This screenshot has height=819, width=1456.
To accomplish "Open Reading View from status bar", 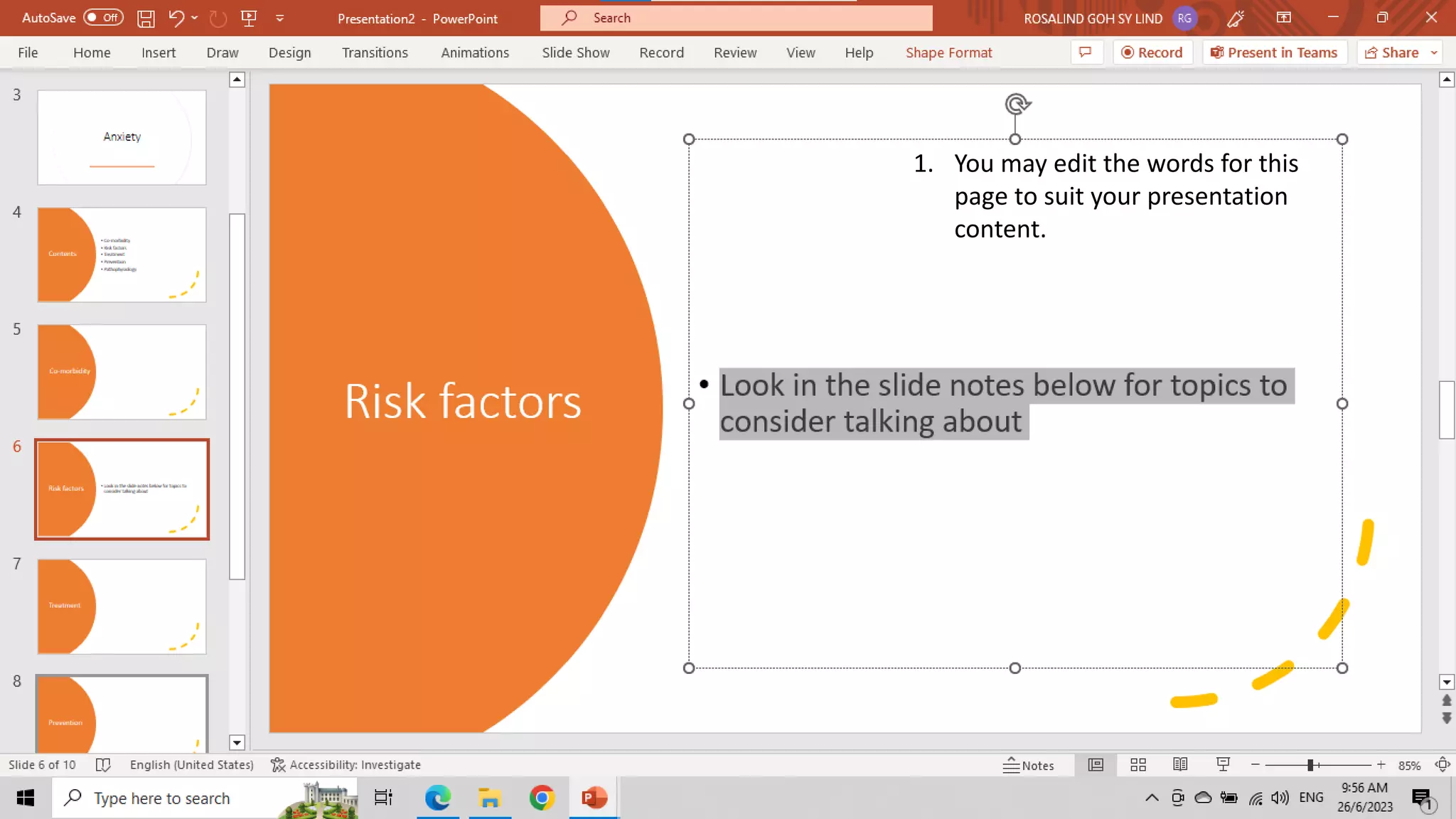I will tap(1180, 765).
